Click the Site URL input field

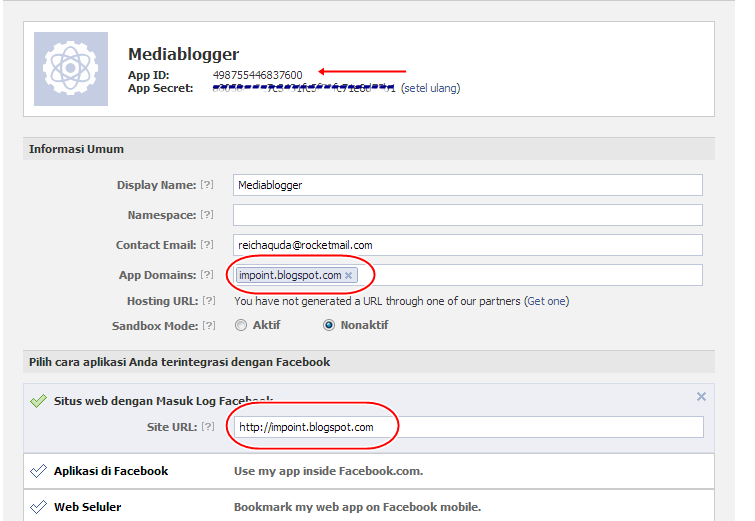[469, 427]
